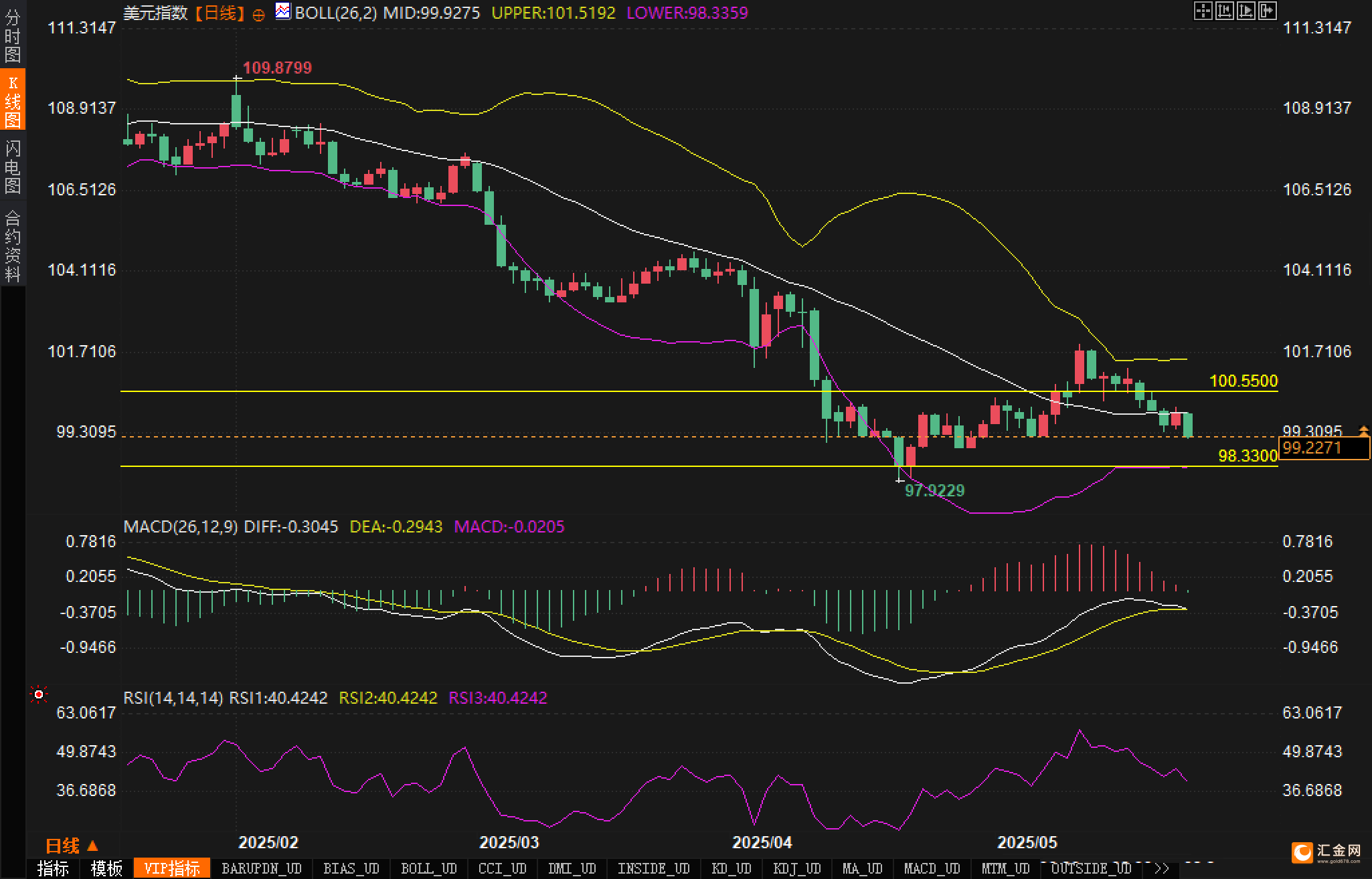Click the RSI3:40.4242 value

click(x=498, y=698)
